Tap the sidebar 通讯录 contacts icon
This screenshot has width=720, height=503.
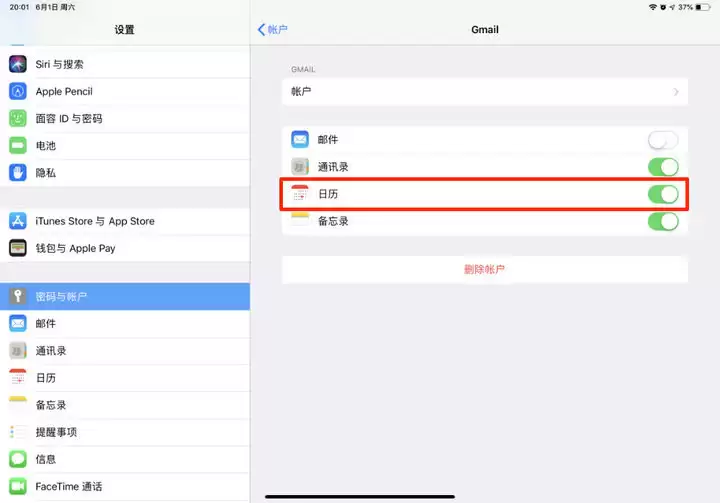coord(18,350)
